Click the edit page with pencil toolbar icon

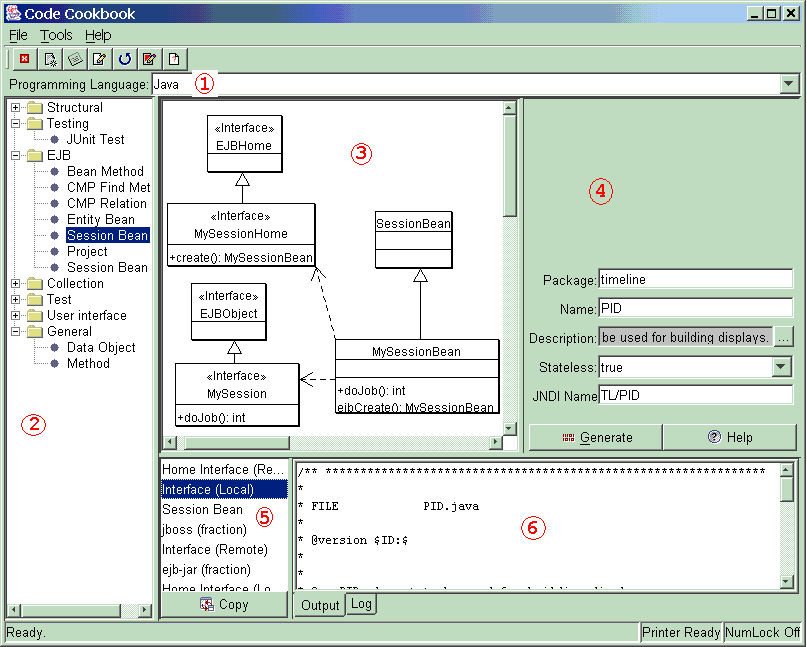click(x=100, y=59)
